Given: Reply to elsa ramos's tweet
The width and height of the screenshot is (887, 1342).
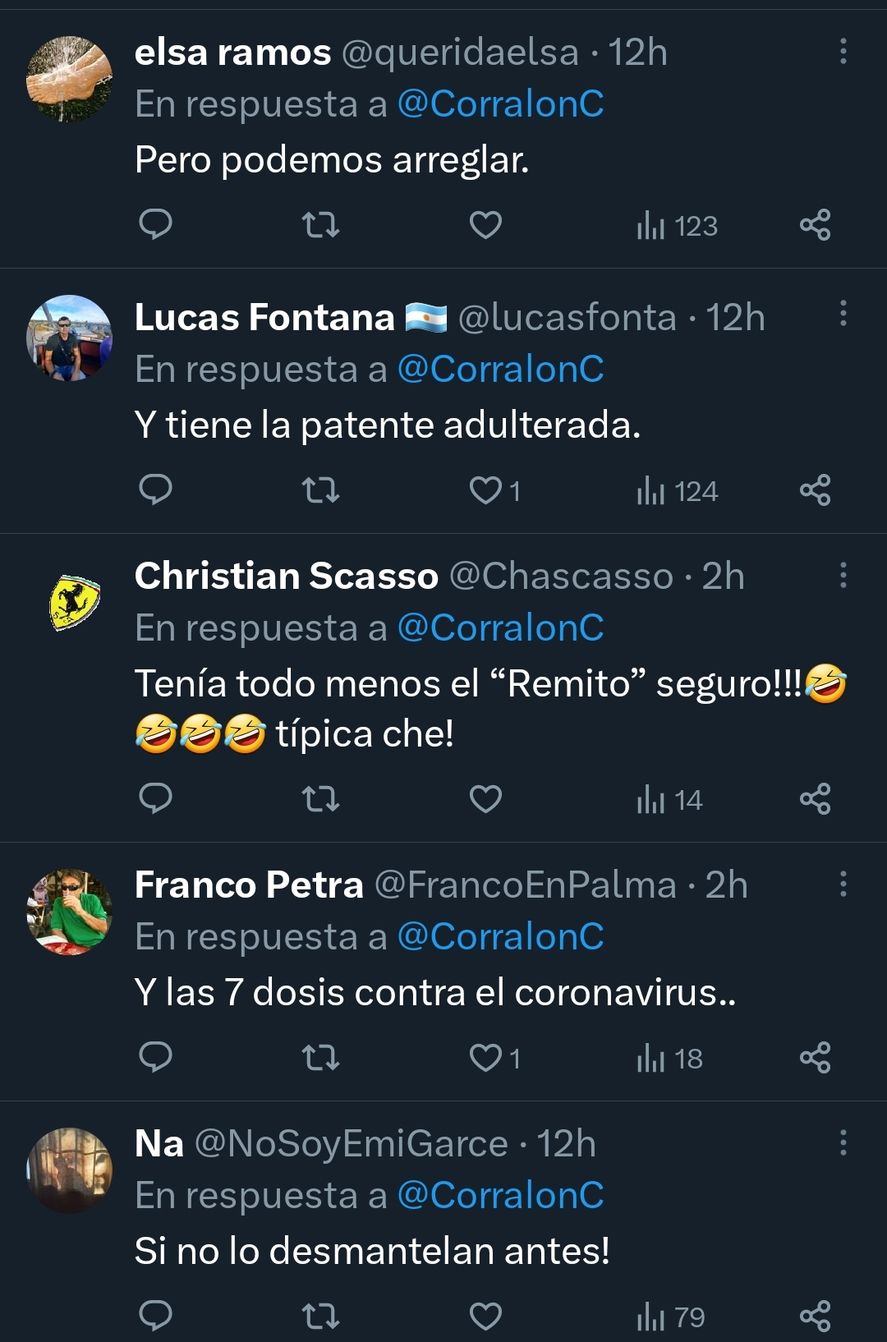Looking at the screenshot, I should (155, 225).
